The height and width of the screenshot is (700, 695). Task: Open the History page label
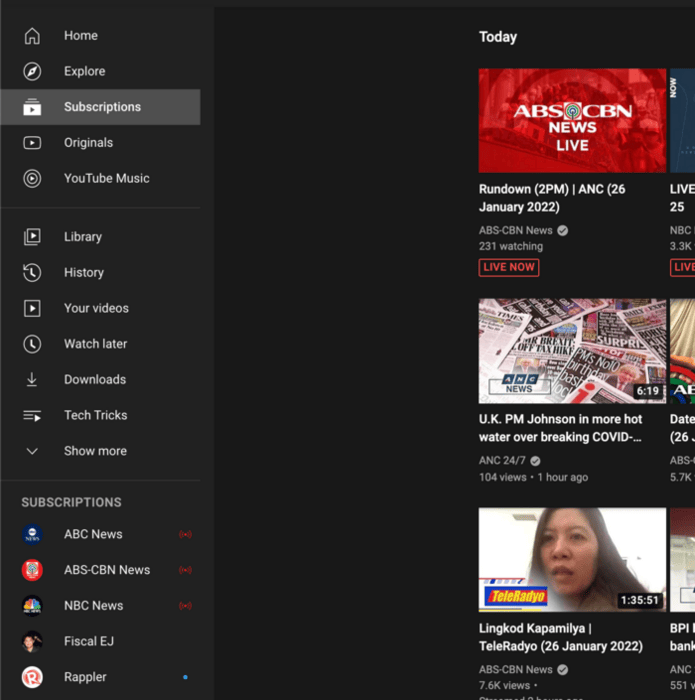(84, 272)
